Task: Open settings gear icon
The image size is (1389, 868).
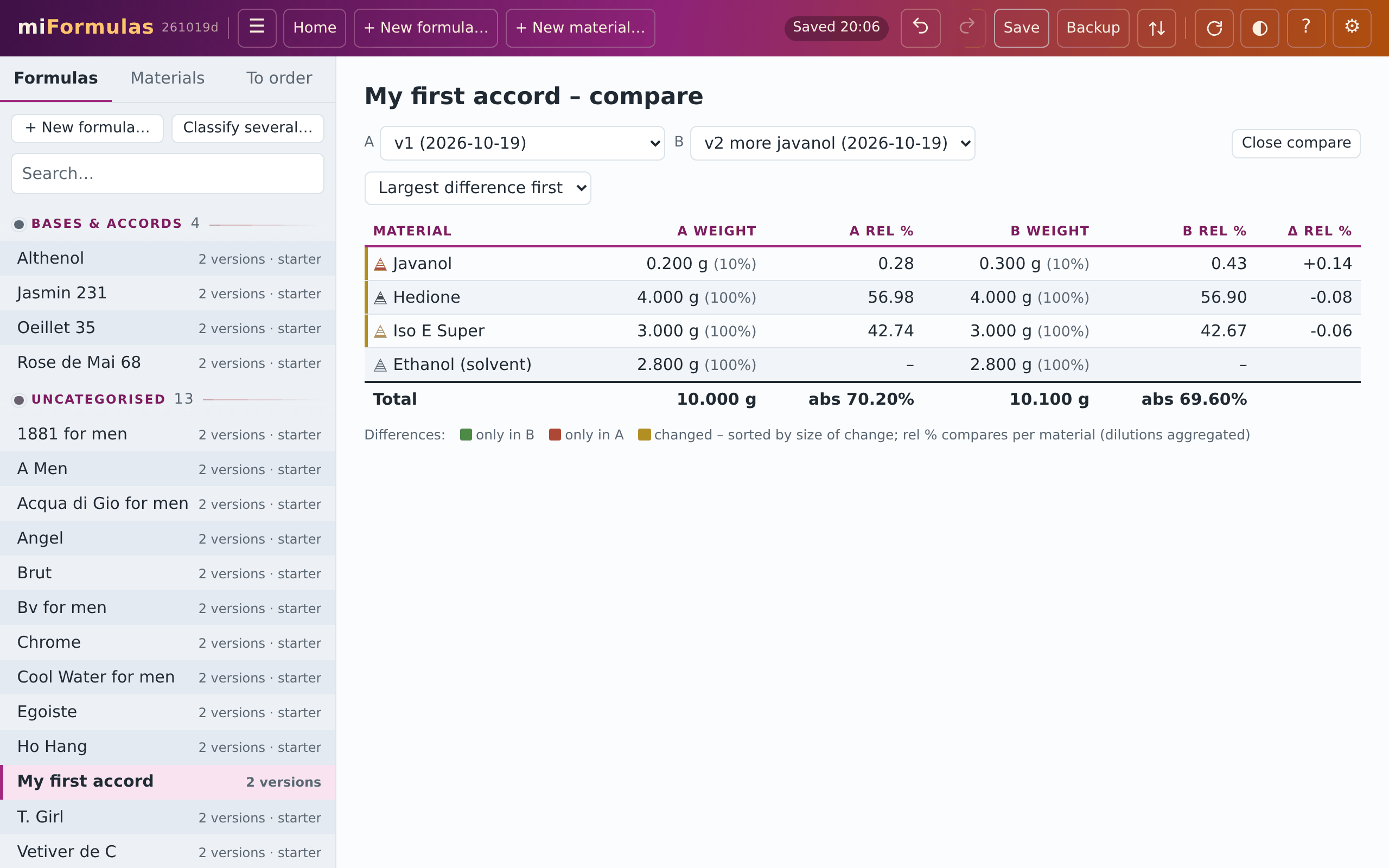Action: point(1352,28)
